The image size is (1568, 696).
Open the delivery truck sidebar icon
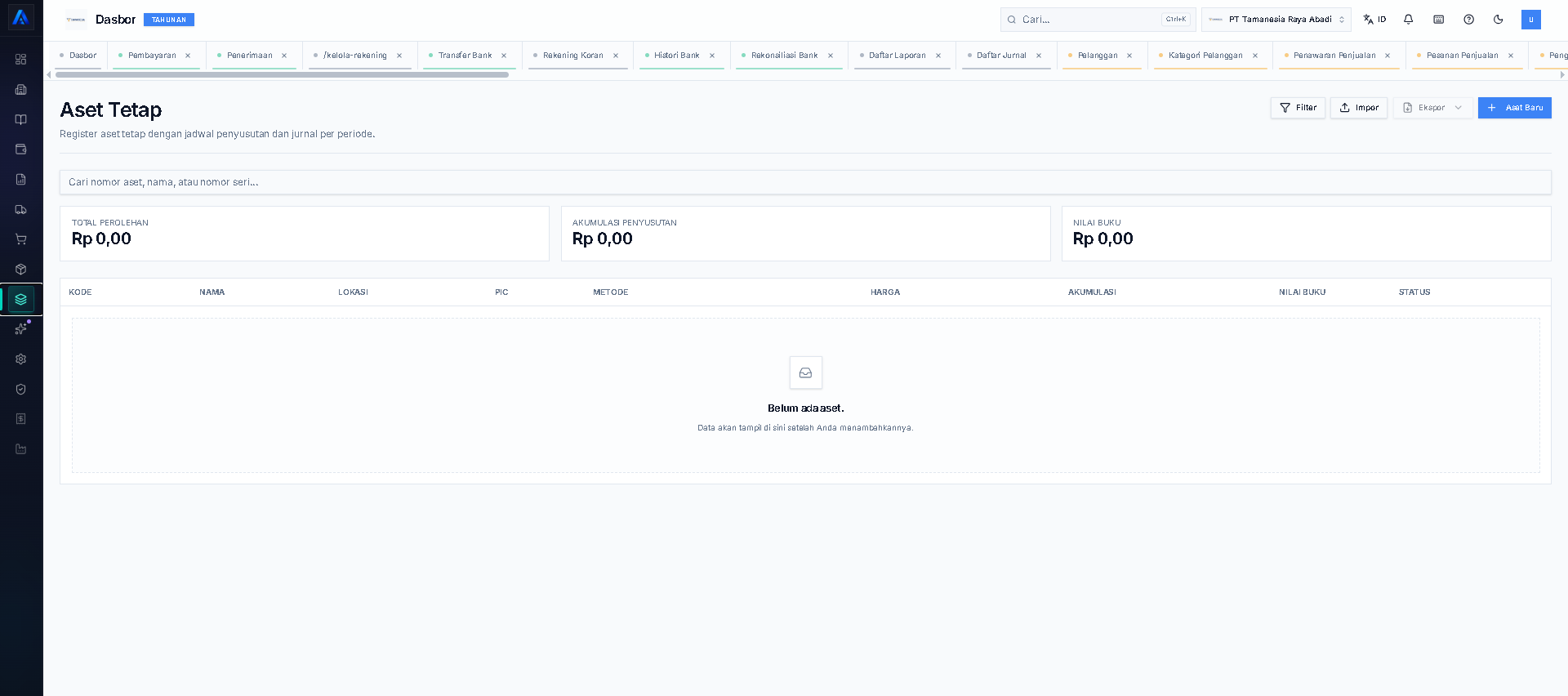coord(21,209)
